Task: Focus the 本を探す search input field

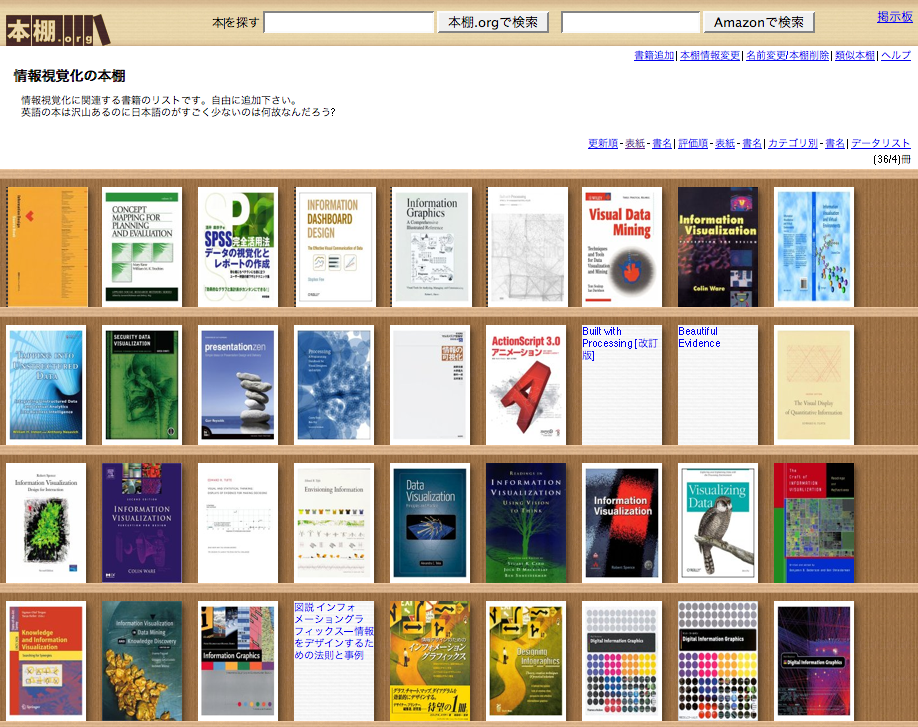Action: pos(349,22)
